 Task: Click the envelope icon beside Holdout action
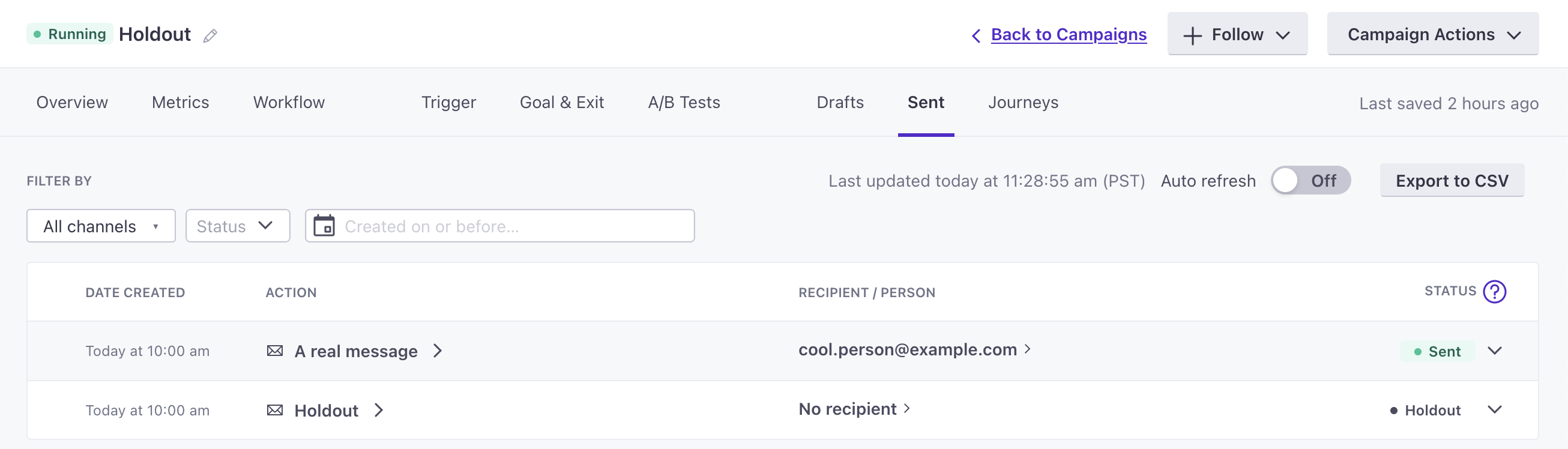click(274, 410)
